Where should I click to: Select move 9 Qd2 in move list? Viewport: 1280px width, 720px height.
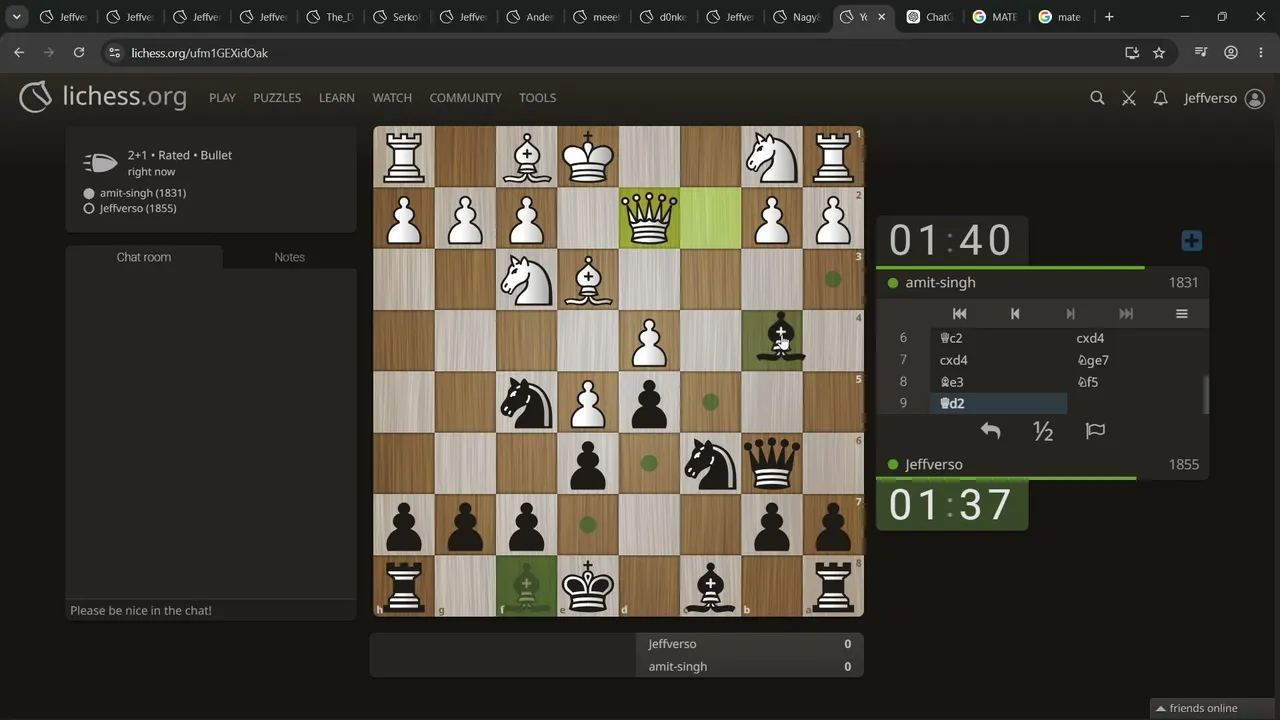pyautogui.click(x=999, y=403)
